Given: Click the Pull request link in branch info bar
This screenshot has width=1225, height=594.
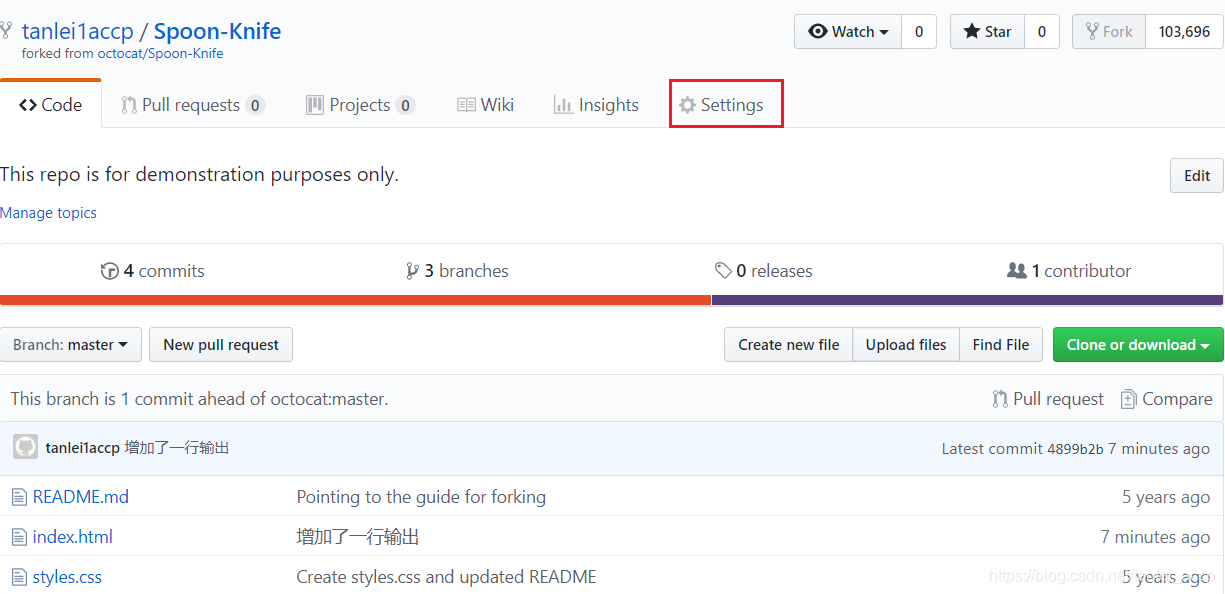Looking at the screenshot, I should (1048, 399).
